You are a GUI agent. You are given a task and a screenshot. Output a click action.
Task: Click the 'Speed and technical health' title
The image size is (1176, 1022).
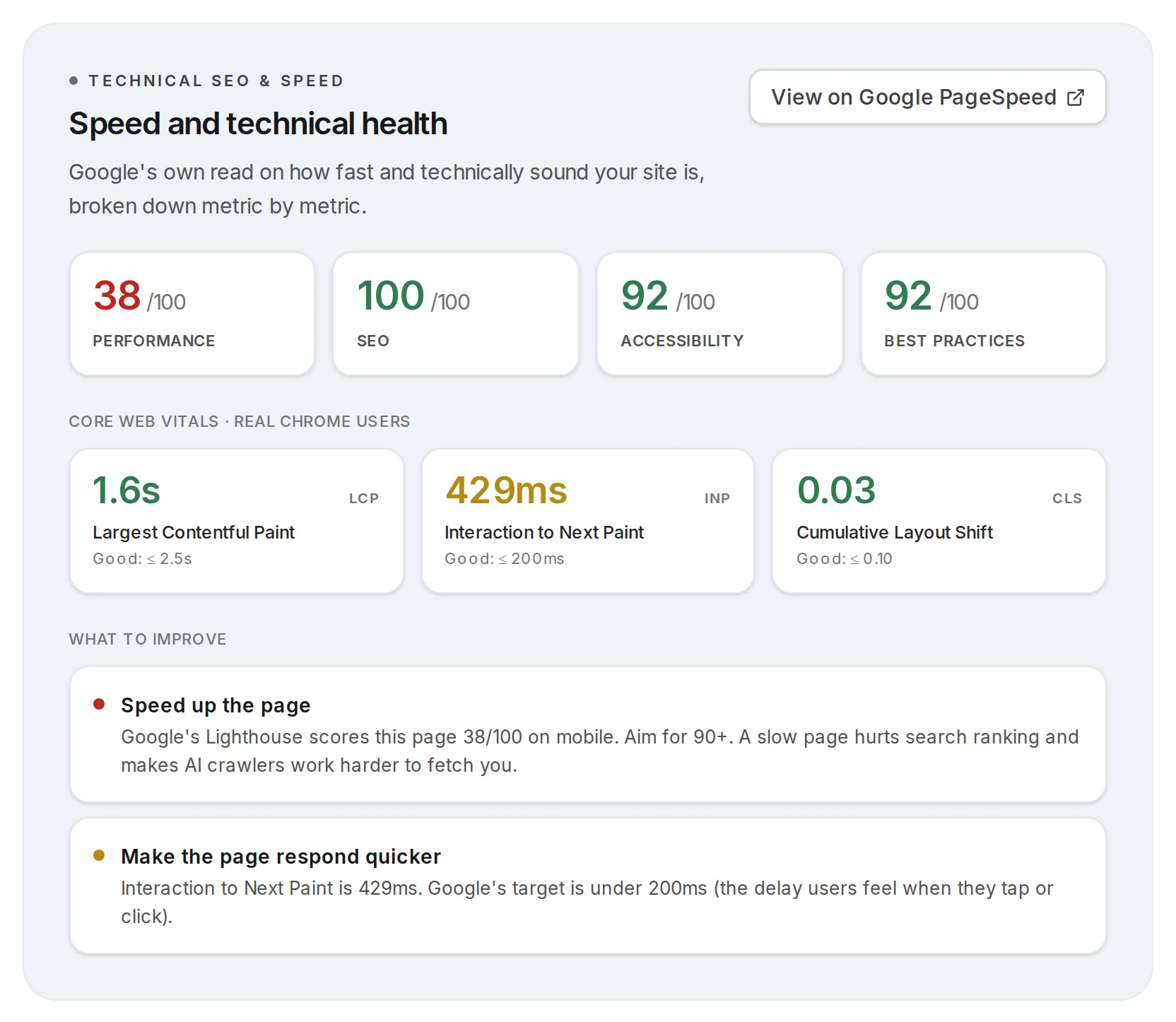258,124
